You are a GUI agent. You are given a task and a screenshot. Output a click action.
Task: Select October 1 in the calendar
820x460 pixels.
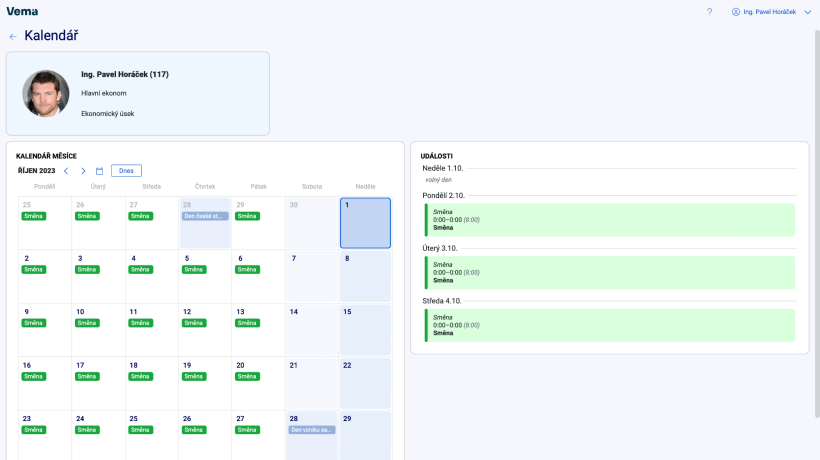pyautogui.click(x=365, y=223)
